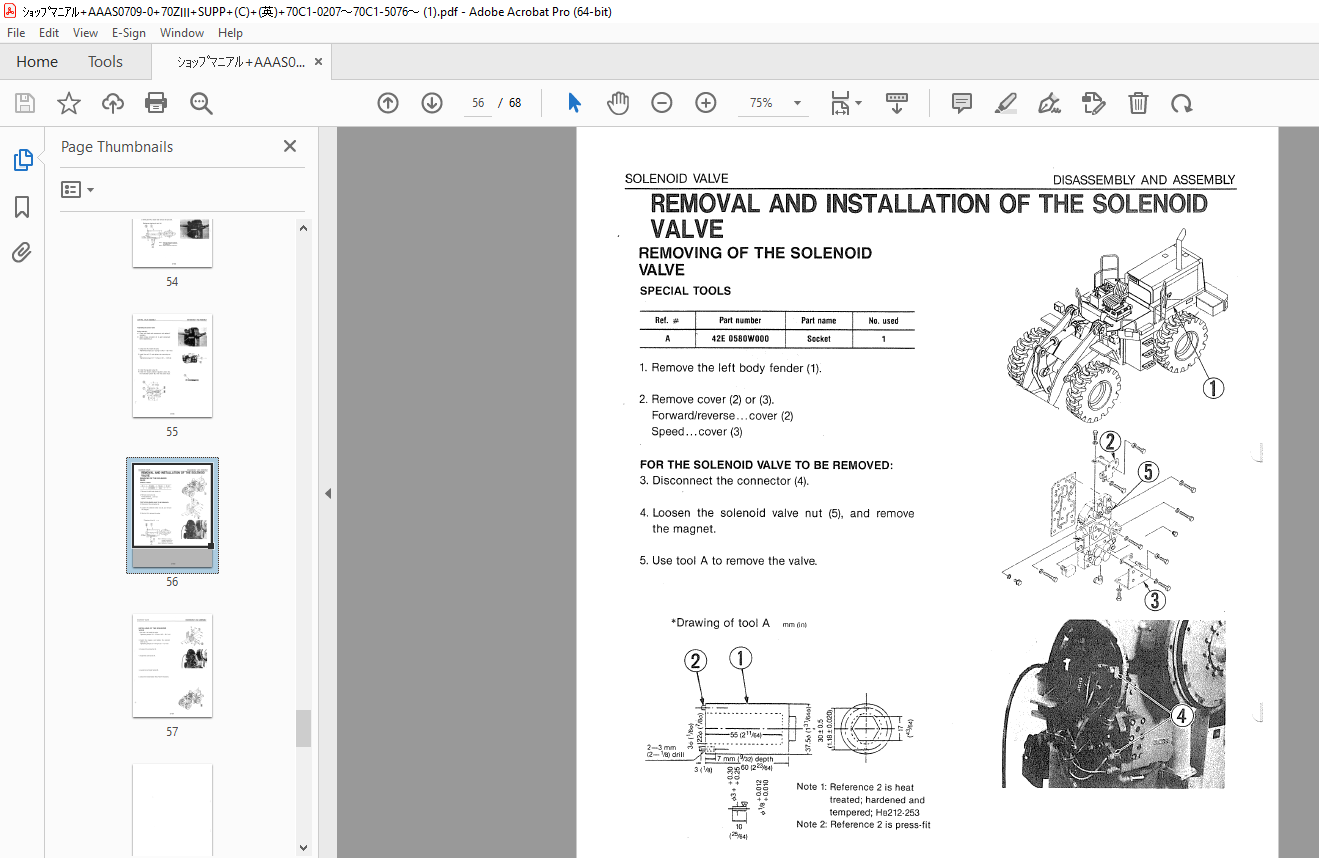
Task: Bookmark document with star icon
Action: [x=68, y=103]
